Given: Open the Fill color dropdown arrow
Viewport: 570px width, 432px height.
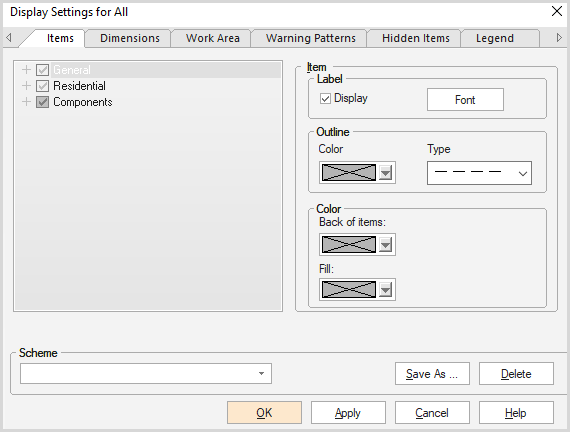Looking at the screenshot, I should click(385, 289).
